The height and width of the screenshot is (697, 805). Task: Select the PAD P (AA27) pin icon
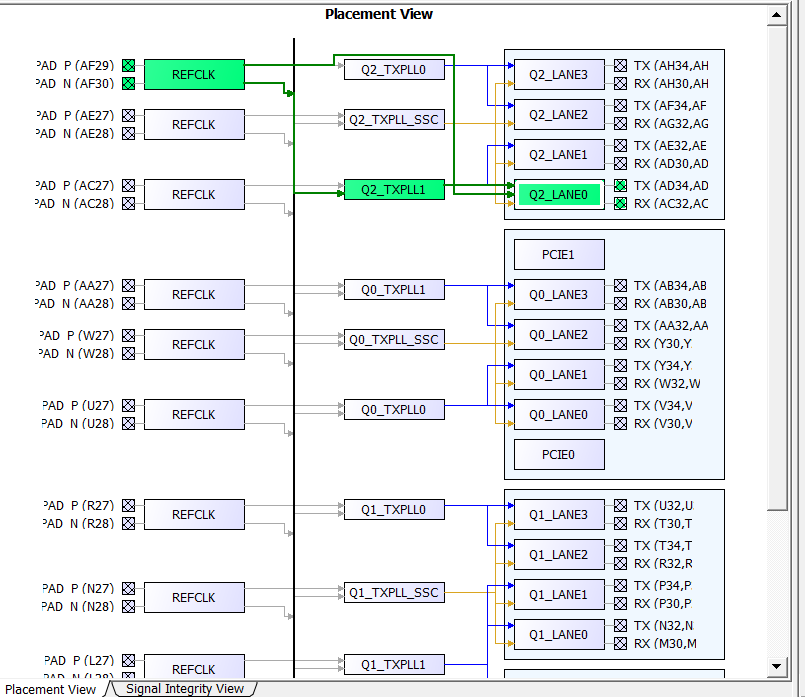[128, 286]
